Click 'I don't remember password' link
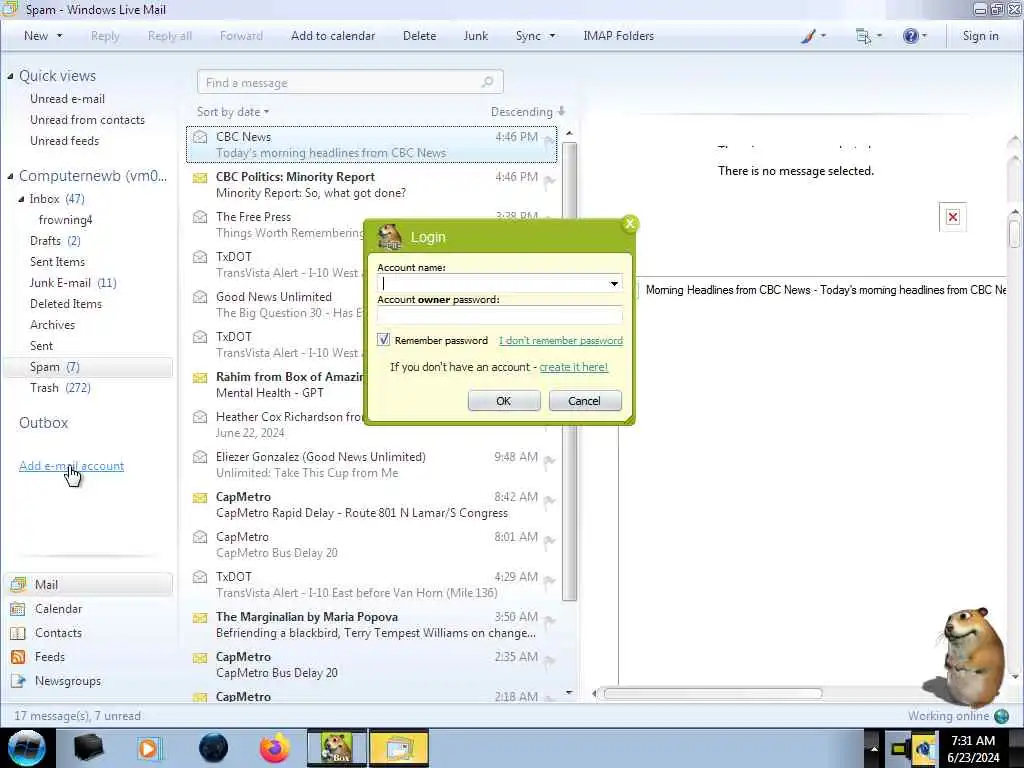1024x768 pixels. pos(561,340)
